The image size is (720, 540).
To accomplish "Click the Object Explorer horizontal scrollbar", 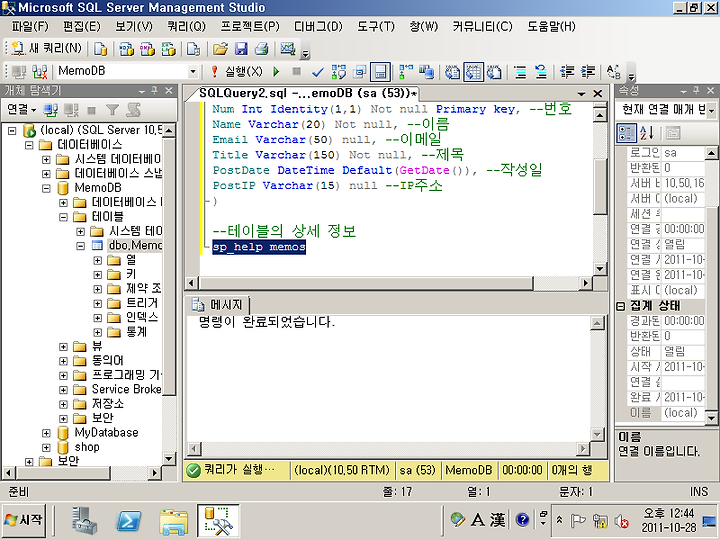I will click(64, 472).
